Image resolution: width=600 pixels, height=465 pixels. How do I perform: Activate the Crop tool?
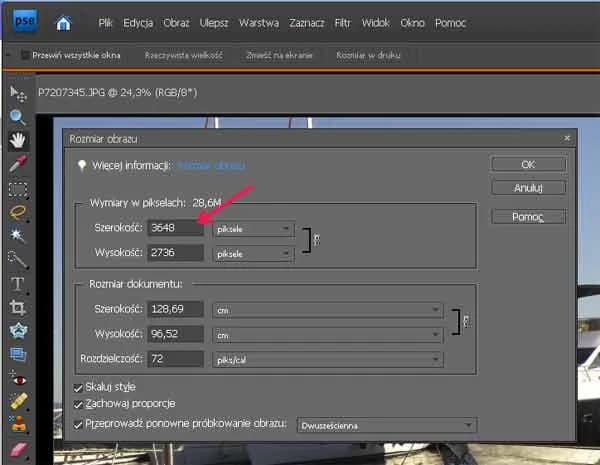pyautogui.click(x=17, y=307)
